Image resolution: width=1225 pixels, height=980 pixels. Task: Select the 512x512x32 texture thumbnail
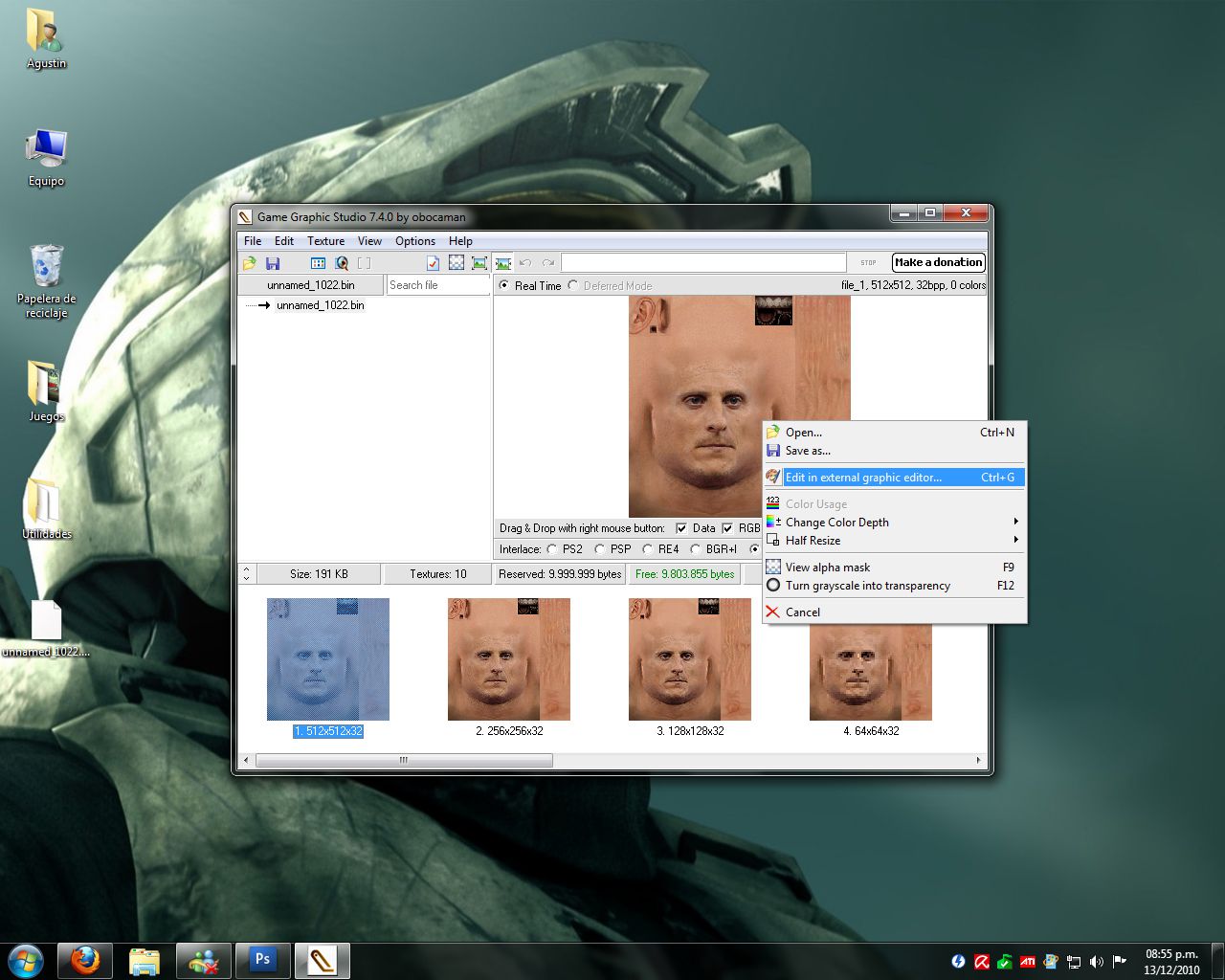click(x=328, y=659)
